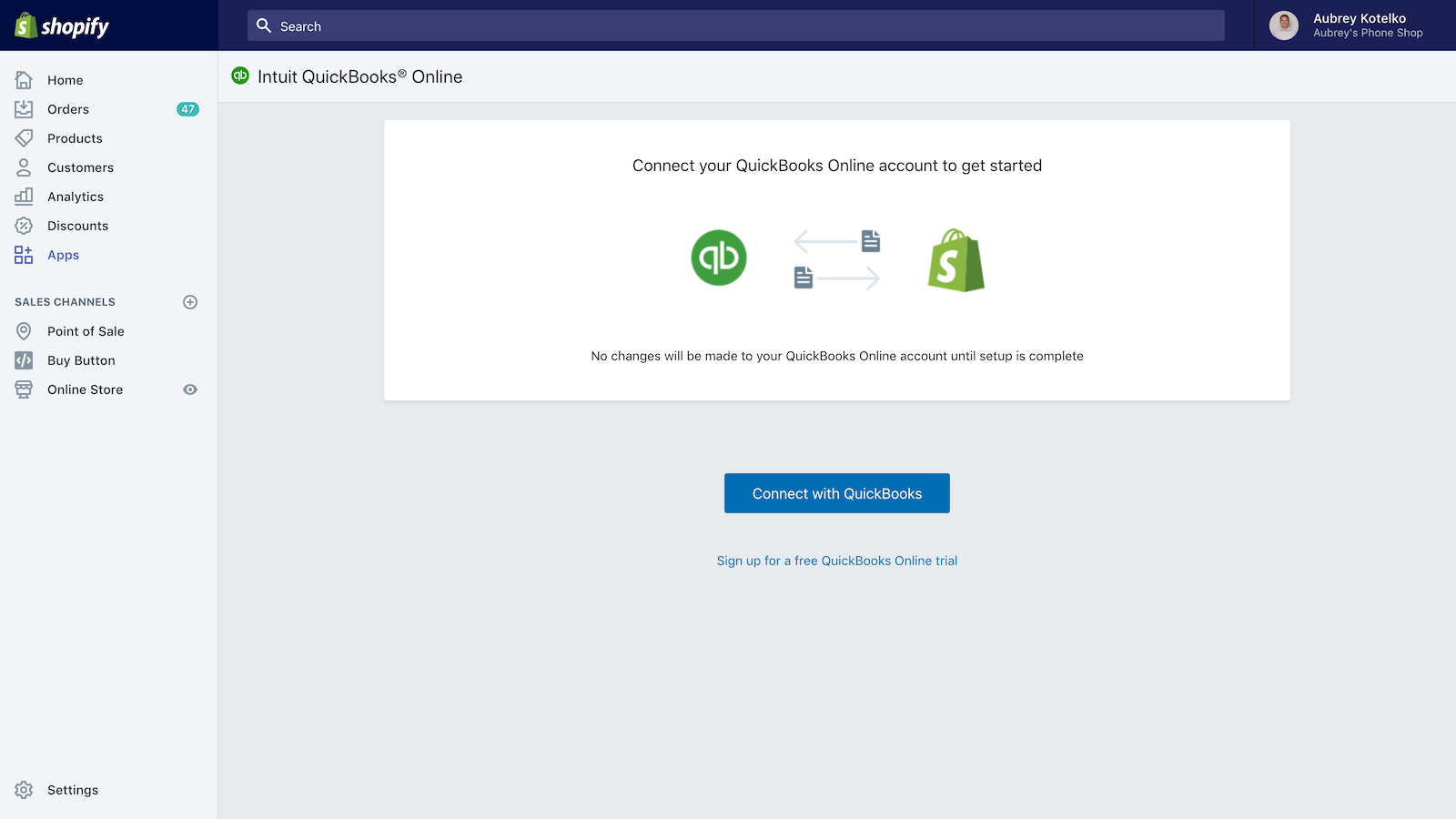Open the Products section

pos(75,138)
